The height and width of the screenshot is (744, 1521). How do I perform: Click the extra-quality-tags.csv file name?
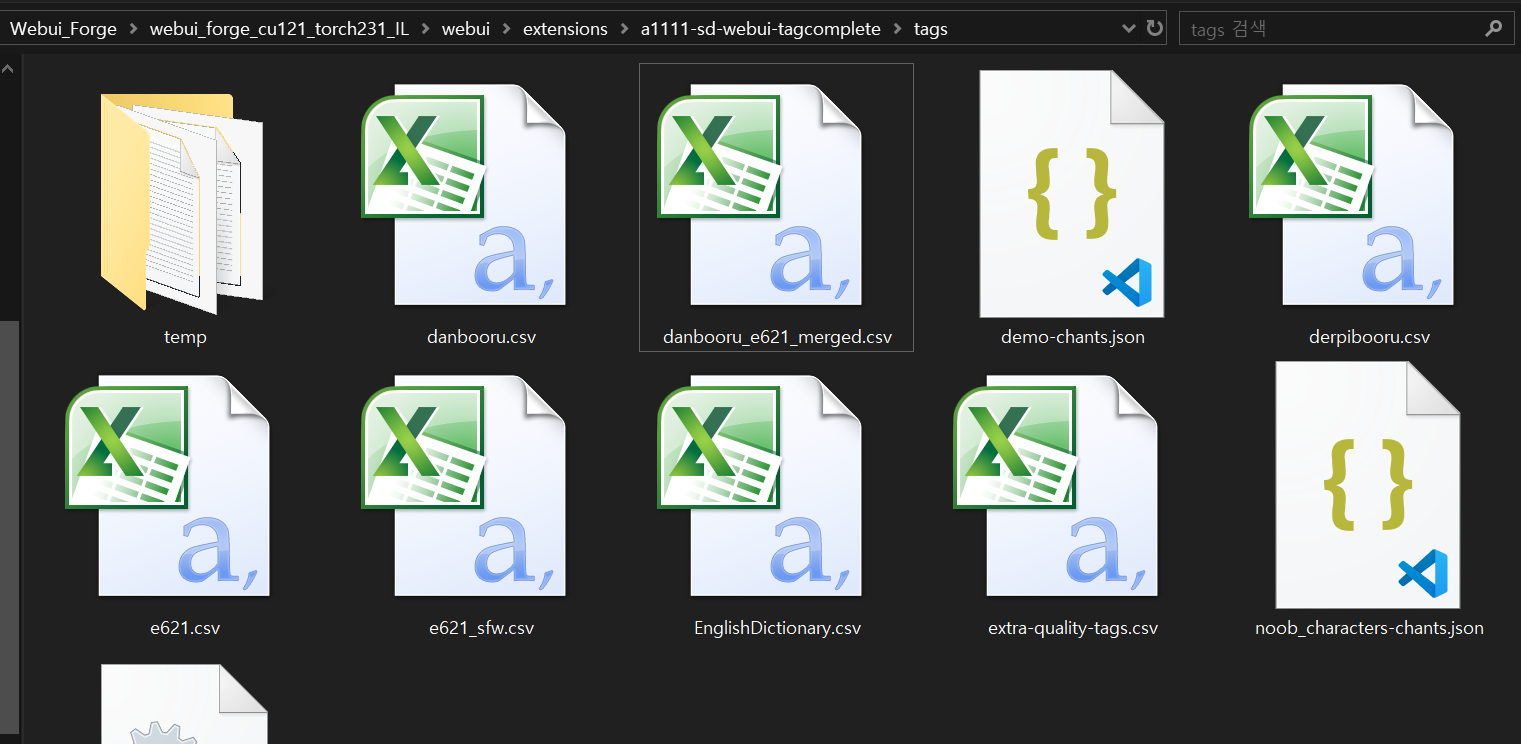(x=1073, y=628)
